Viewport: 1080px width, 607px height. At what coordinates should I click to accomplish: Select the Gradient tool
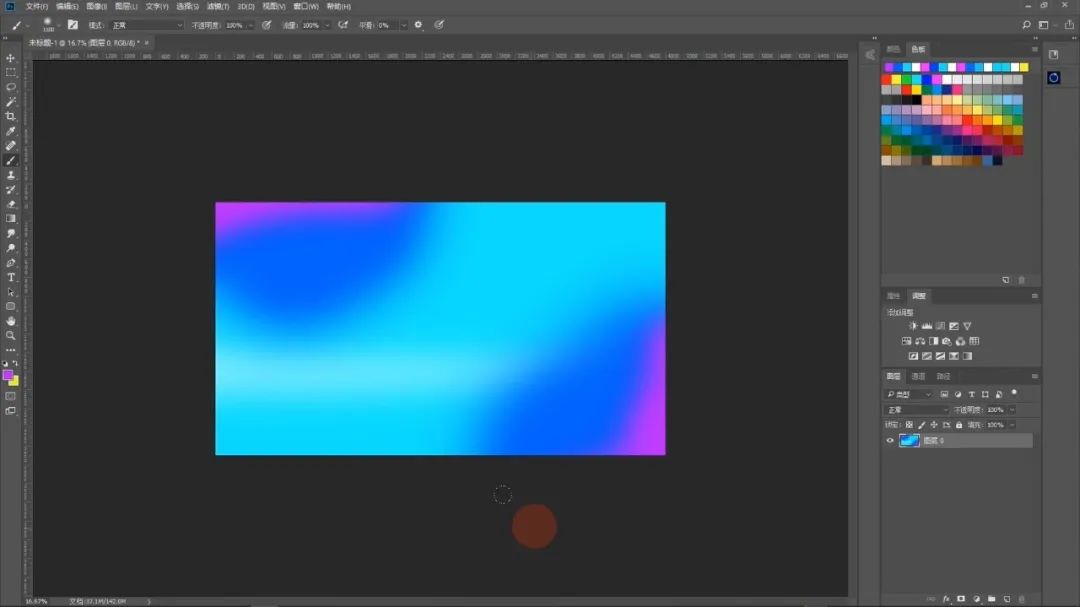tap(10, 219)
